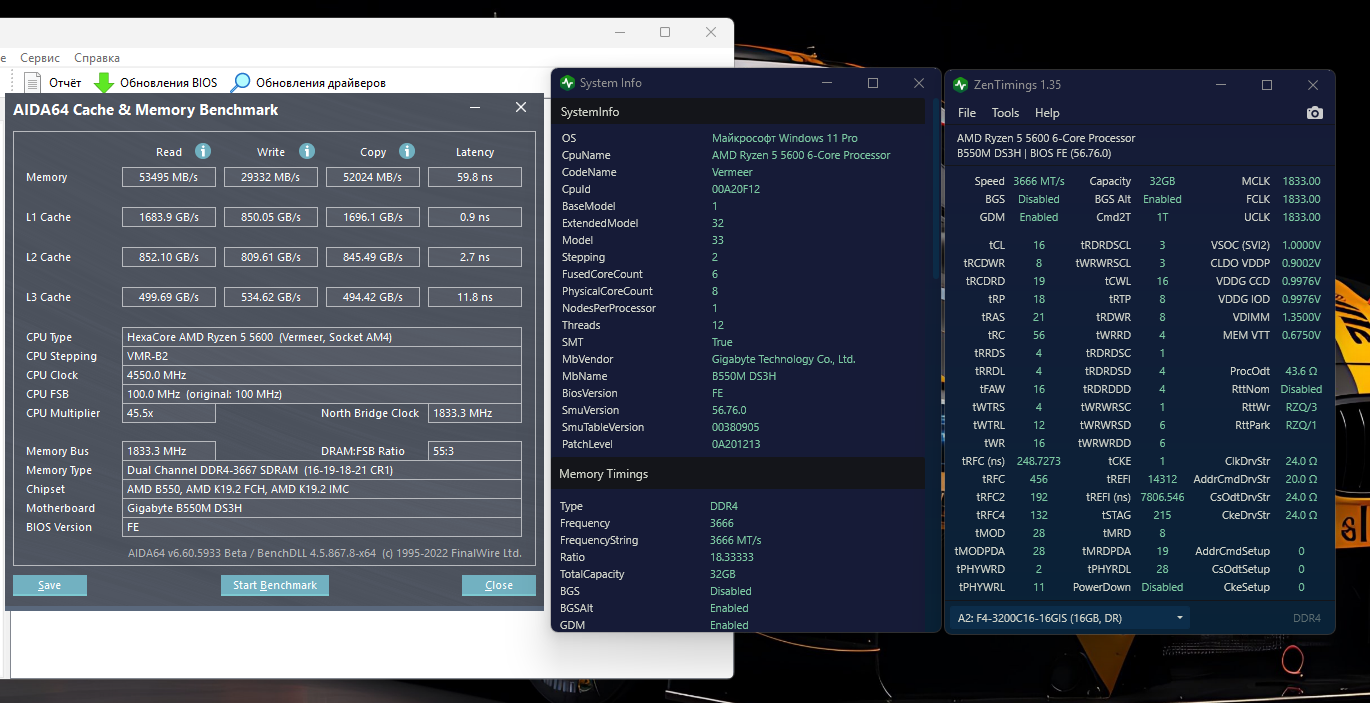Click the Cmd2T 1T value

[x=1162, y=217]
